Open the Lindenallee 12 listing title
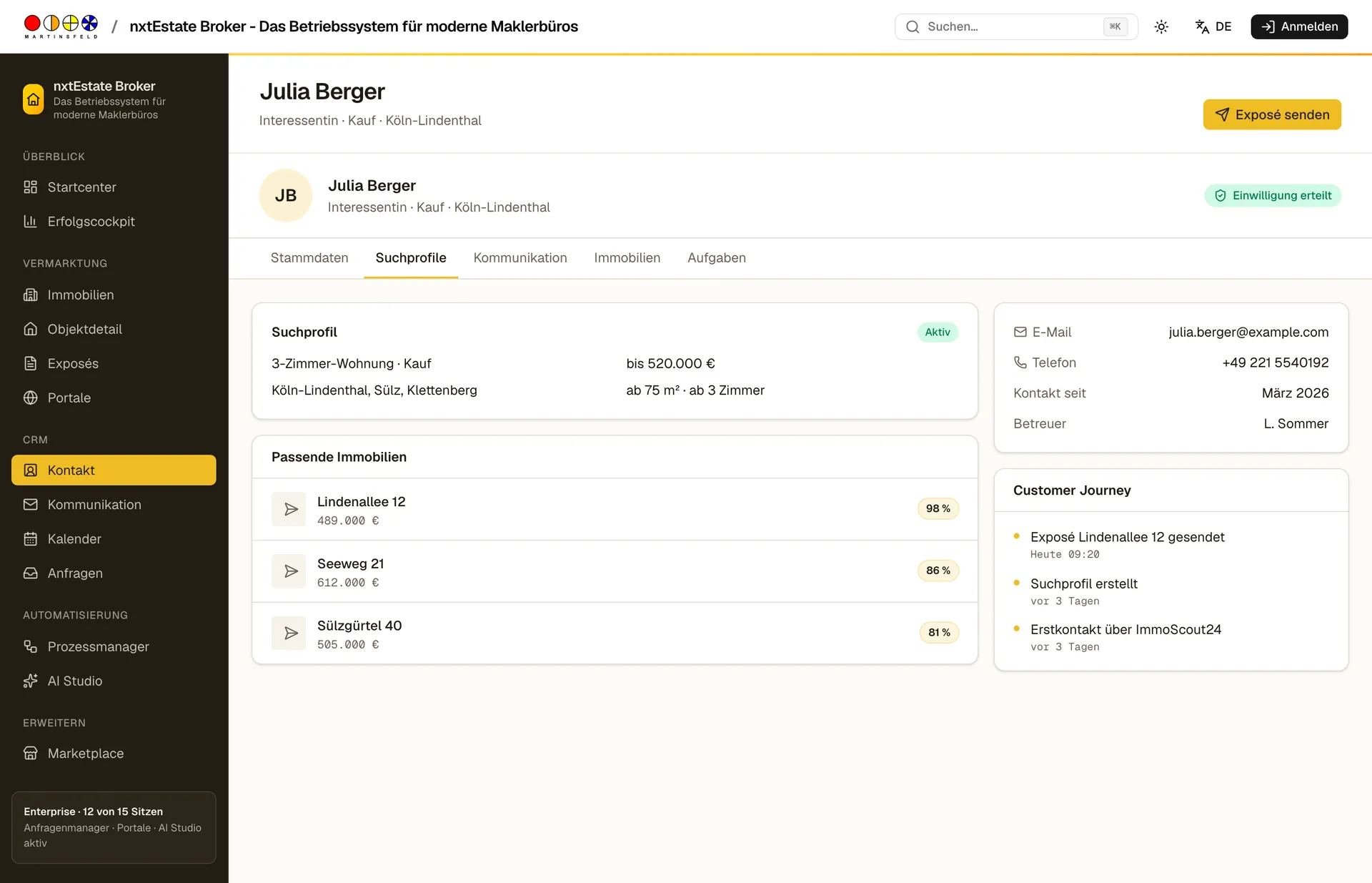The height and width of the screenshot is (883, 1372). 361,502
